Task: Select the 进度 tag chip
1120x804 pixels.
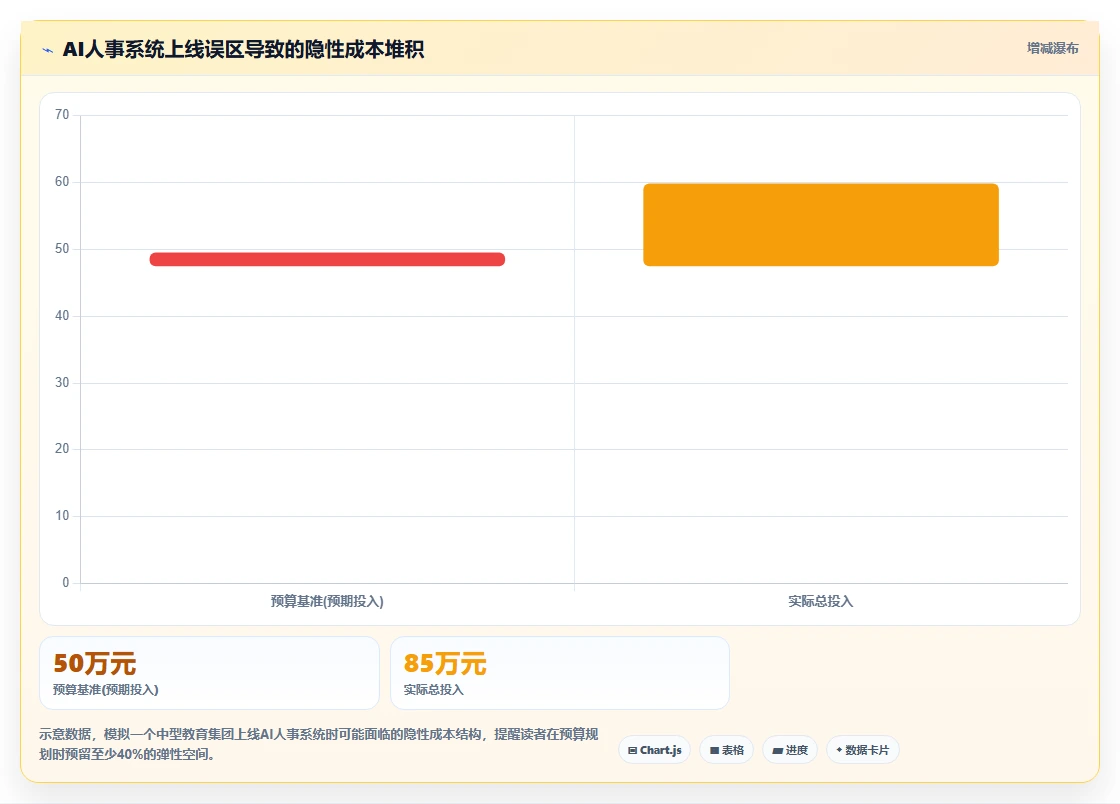Action: pyautogui.click(x=790, y=750)
